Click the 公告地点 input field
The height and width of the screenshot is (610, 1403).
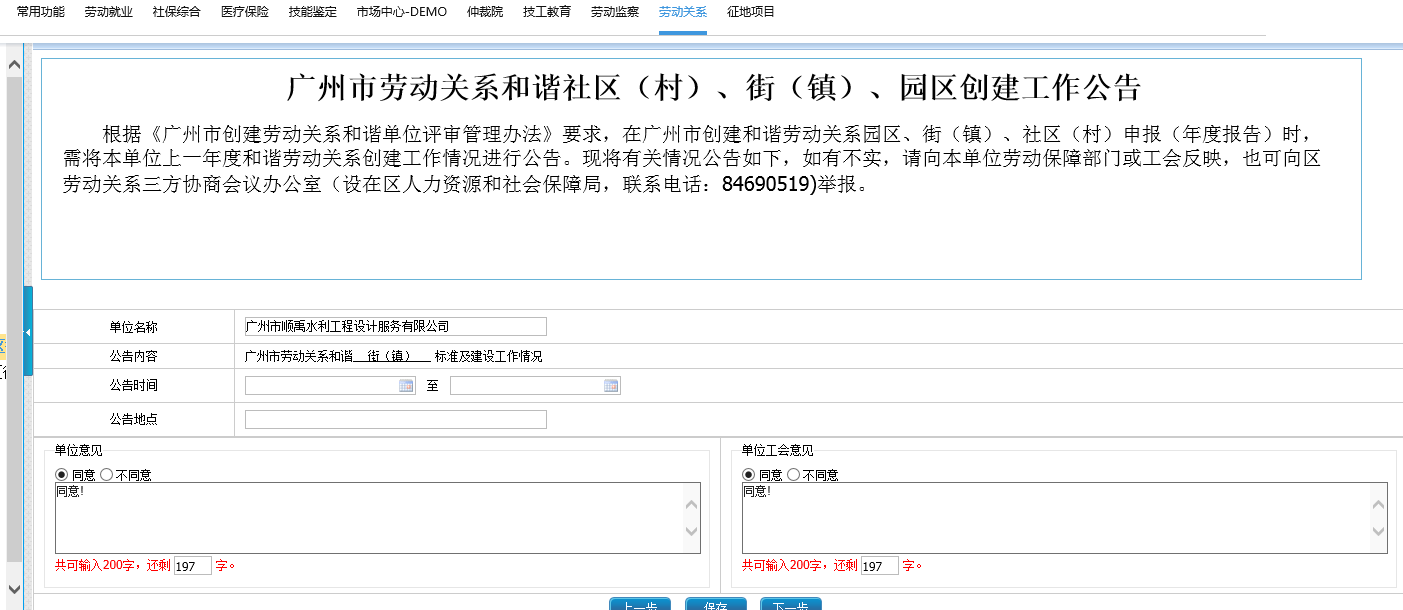click(396, 419)
